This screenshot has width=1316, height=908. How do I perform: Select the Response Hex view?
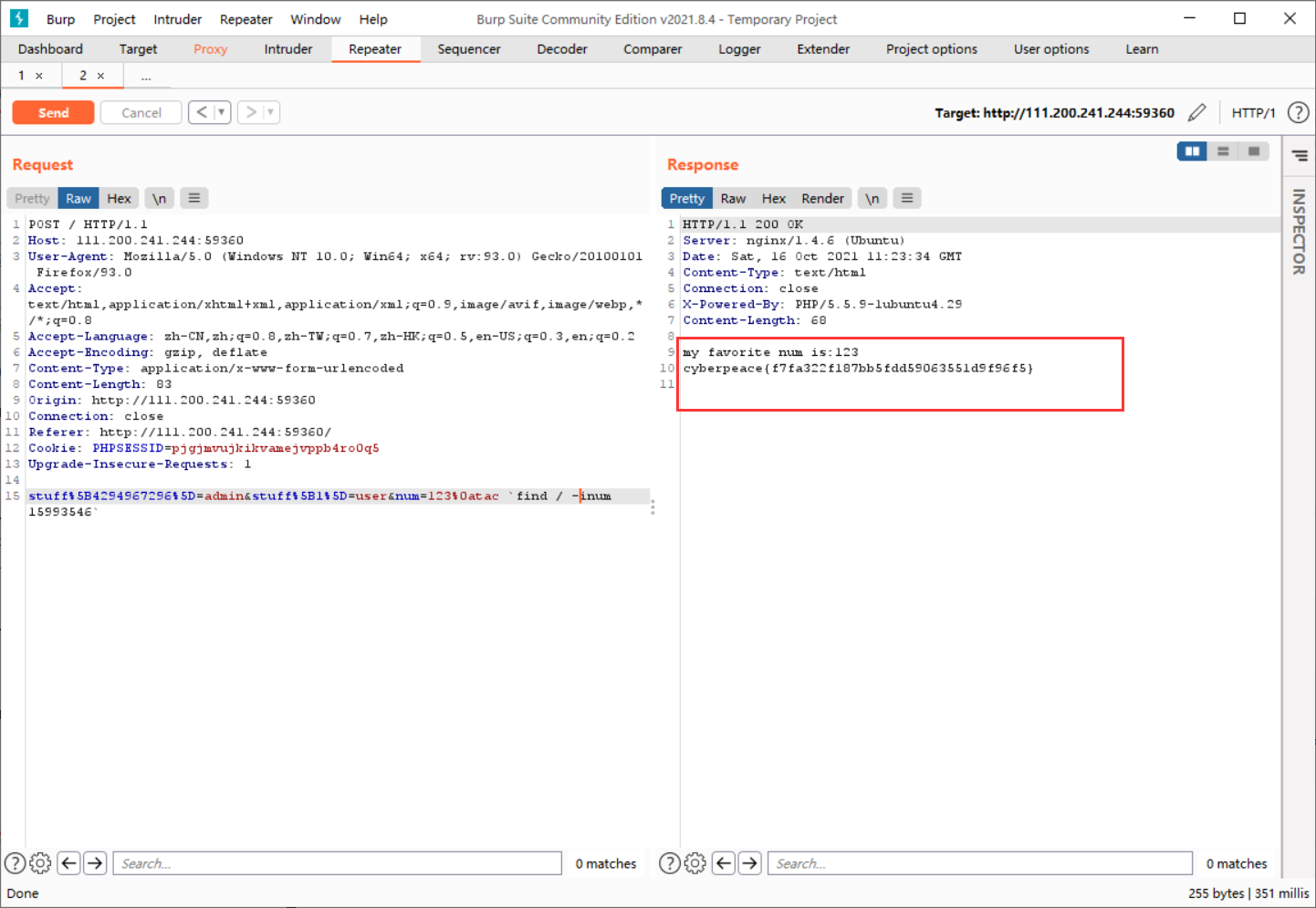coord(774,198)
